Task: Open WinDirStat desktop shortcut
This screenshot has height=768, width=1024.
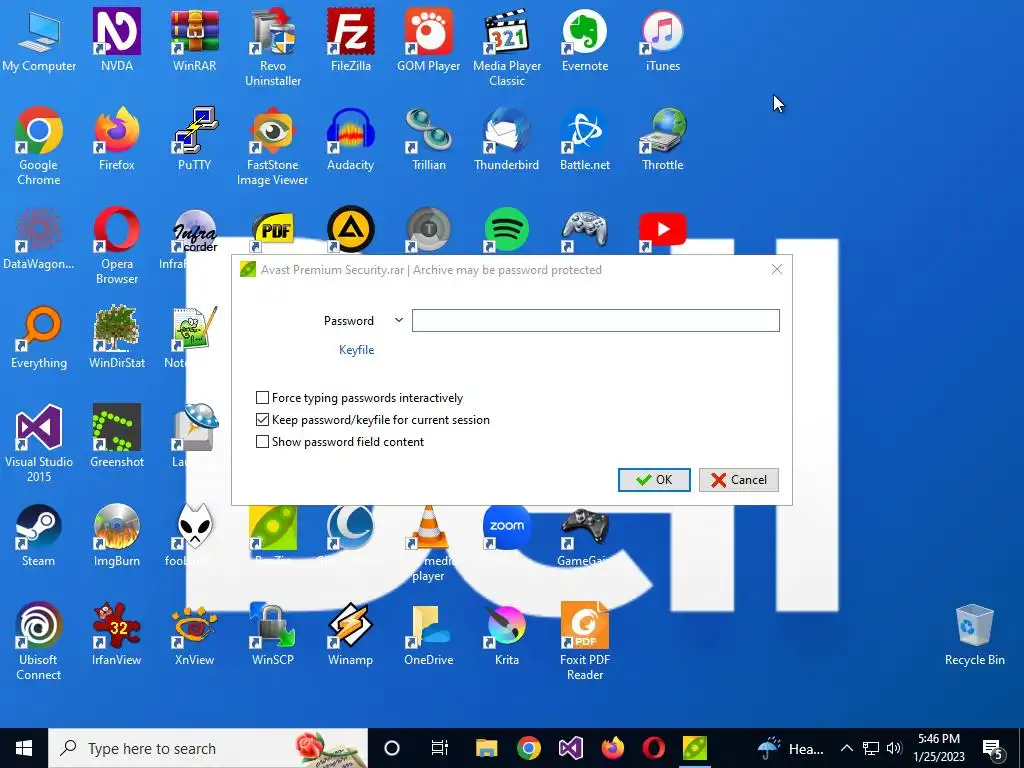Action: coord(117,337)
